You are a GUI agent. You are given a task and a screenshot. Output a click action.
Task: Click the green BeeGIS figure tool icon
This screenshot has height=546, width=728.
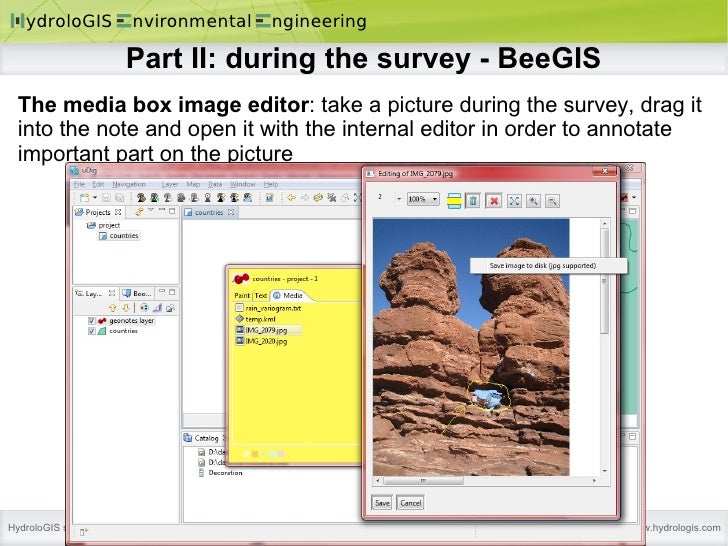click(154, 198)
